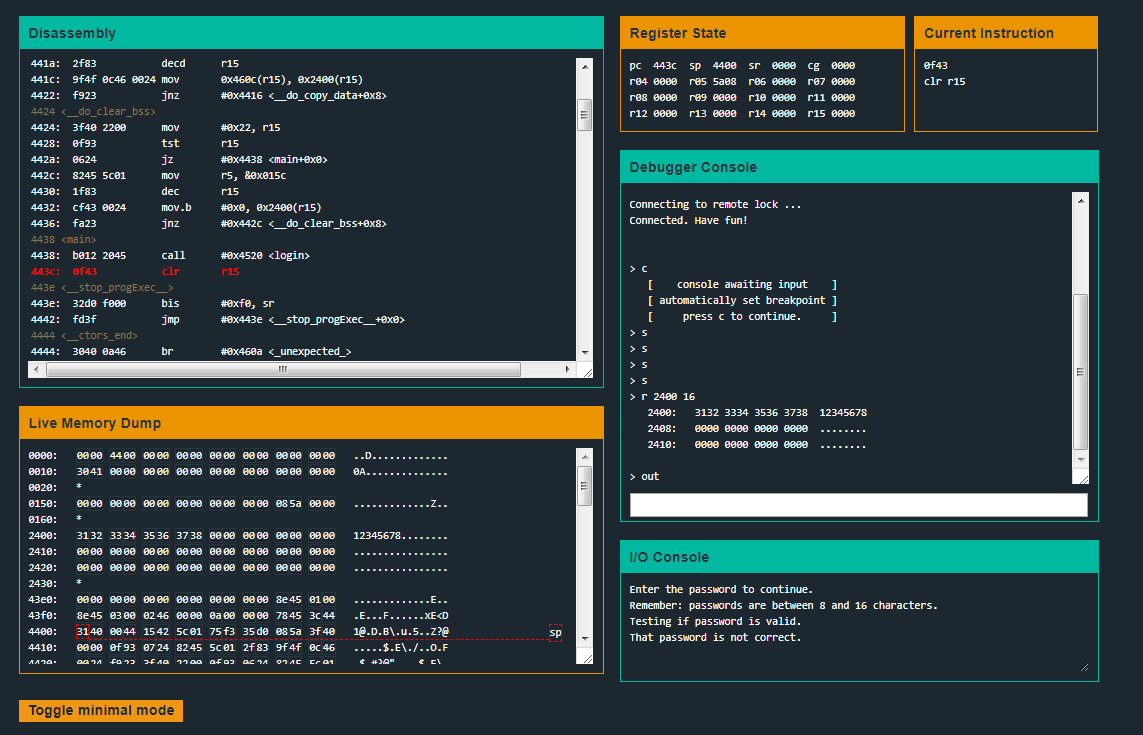Click the memory dump row at address 0010

[238, 472]
